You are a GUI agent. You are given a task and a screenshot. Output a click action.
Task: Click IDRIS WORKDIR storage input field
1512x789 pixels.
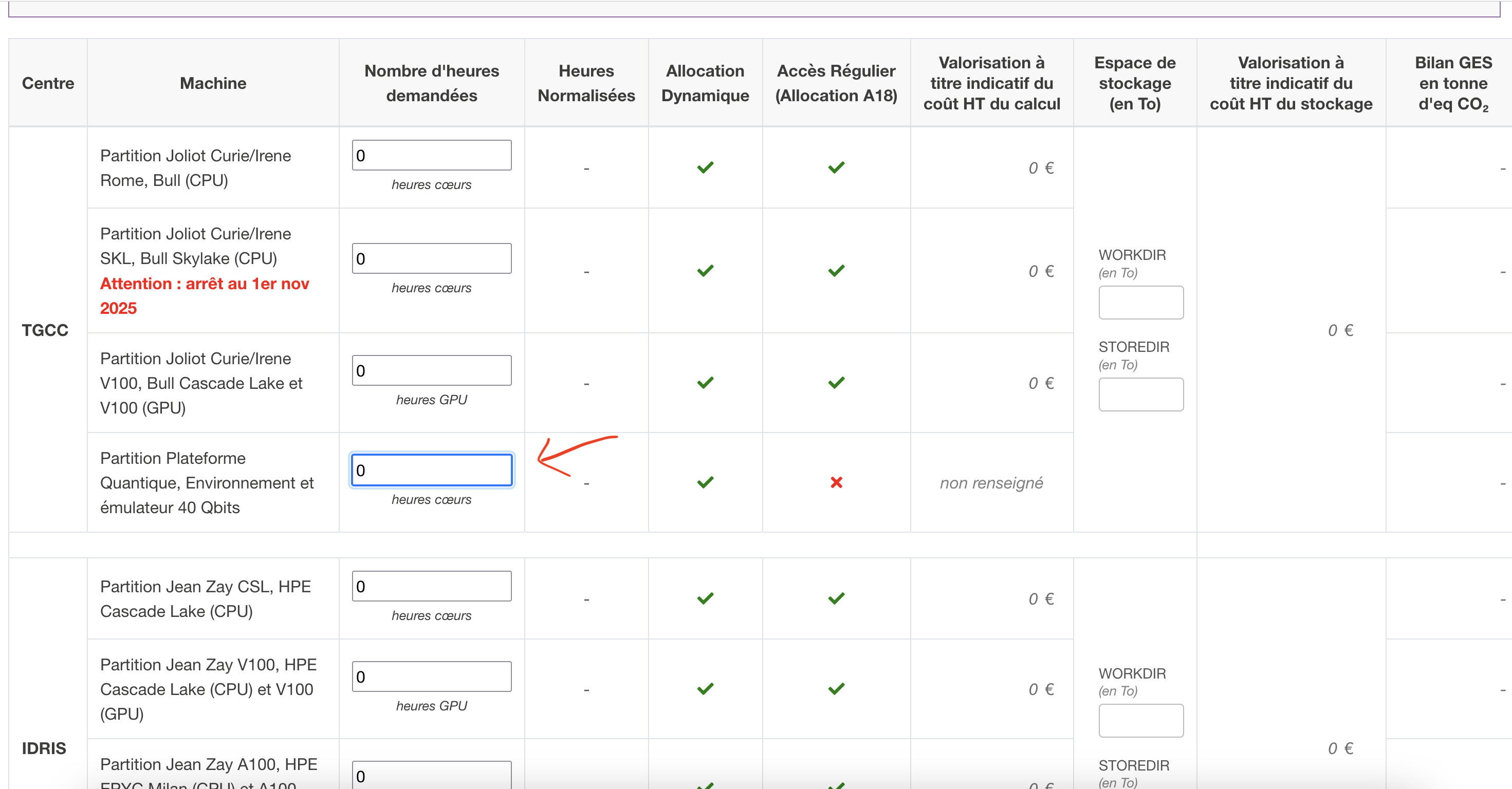(x=1140, y=721)
